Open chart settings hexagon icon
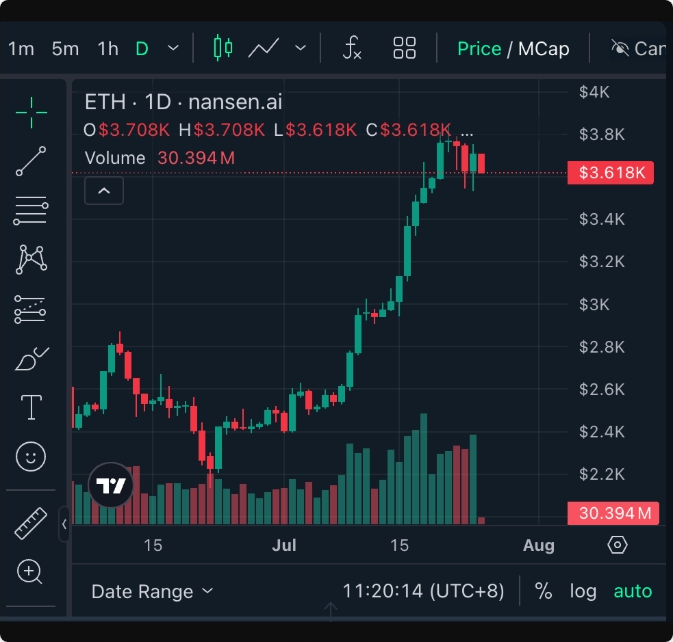The height and width of the screenshot is (642, 673). tap(617, 545)
